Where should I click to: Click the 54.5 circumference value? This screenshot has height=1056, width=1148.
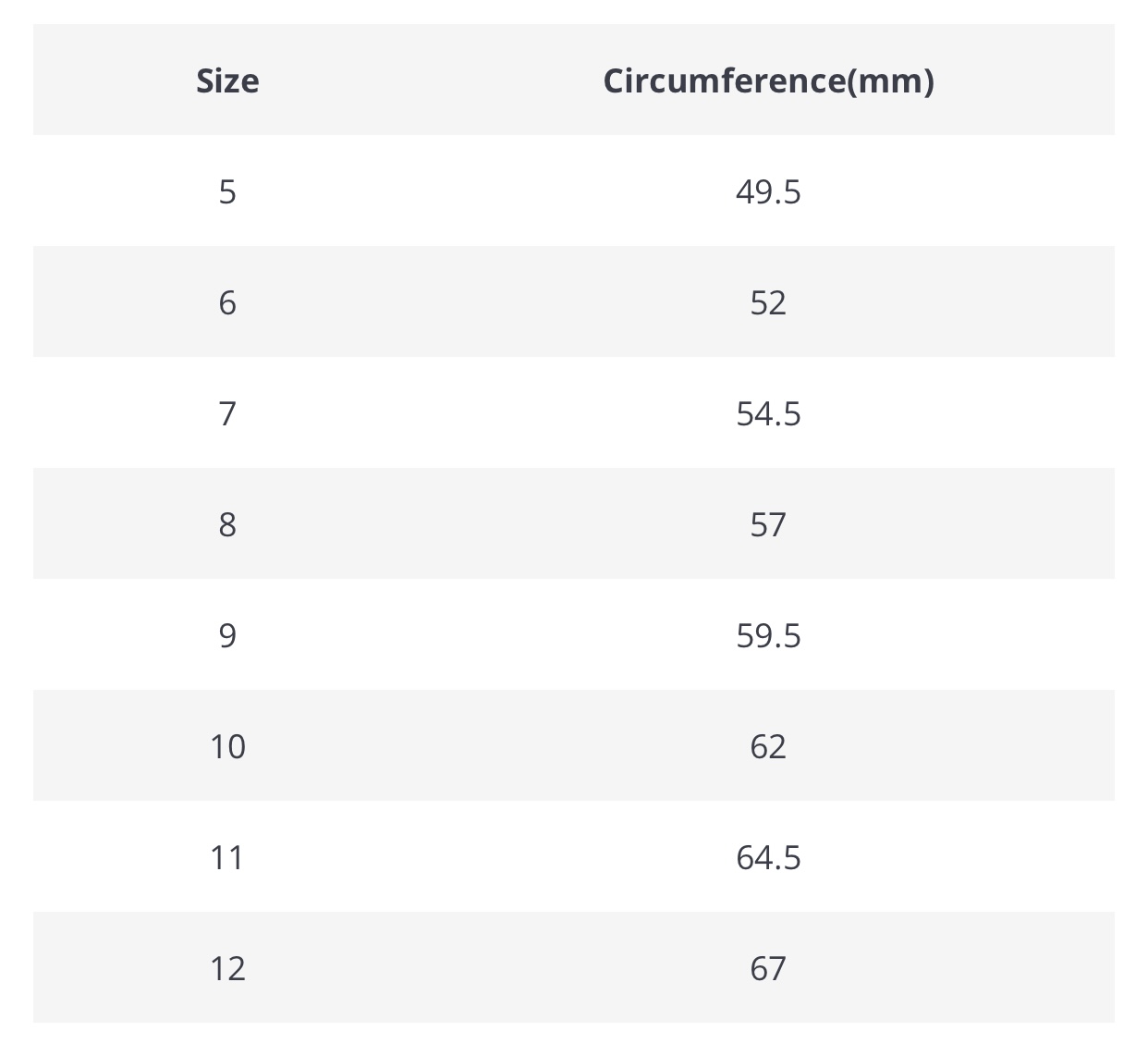[768, 413]
